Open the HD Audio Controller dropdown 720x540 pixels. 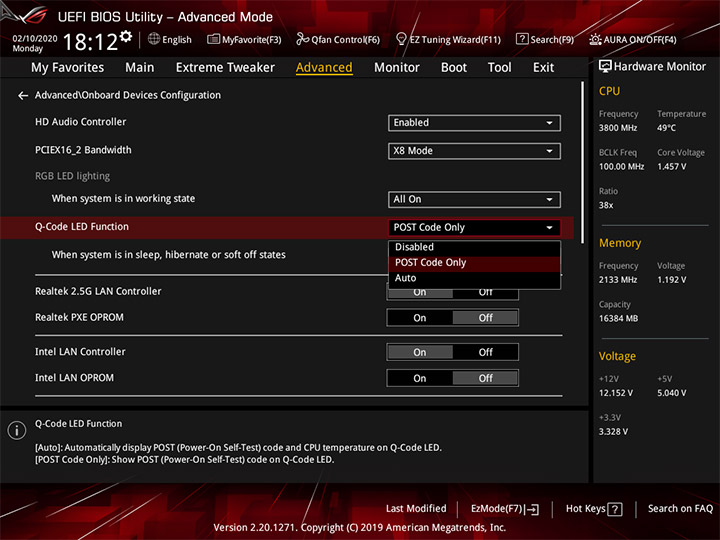(474, 123)
